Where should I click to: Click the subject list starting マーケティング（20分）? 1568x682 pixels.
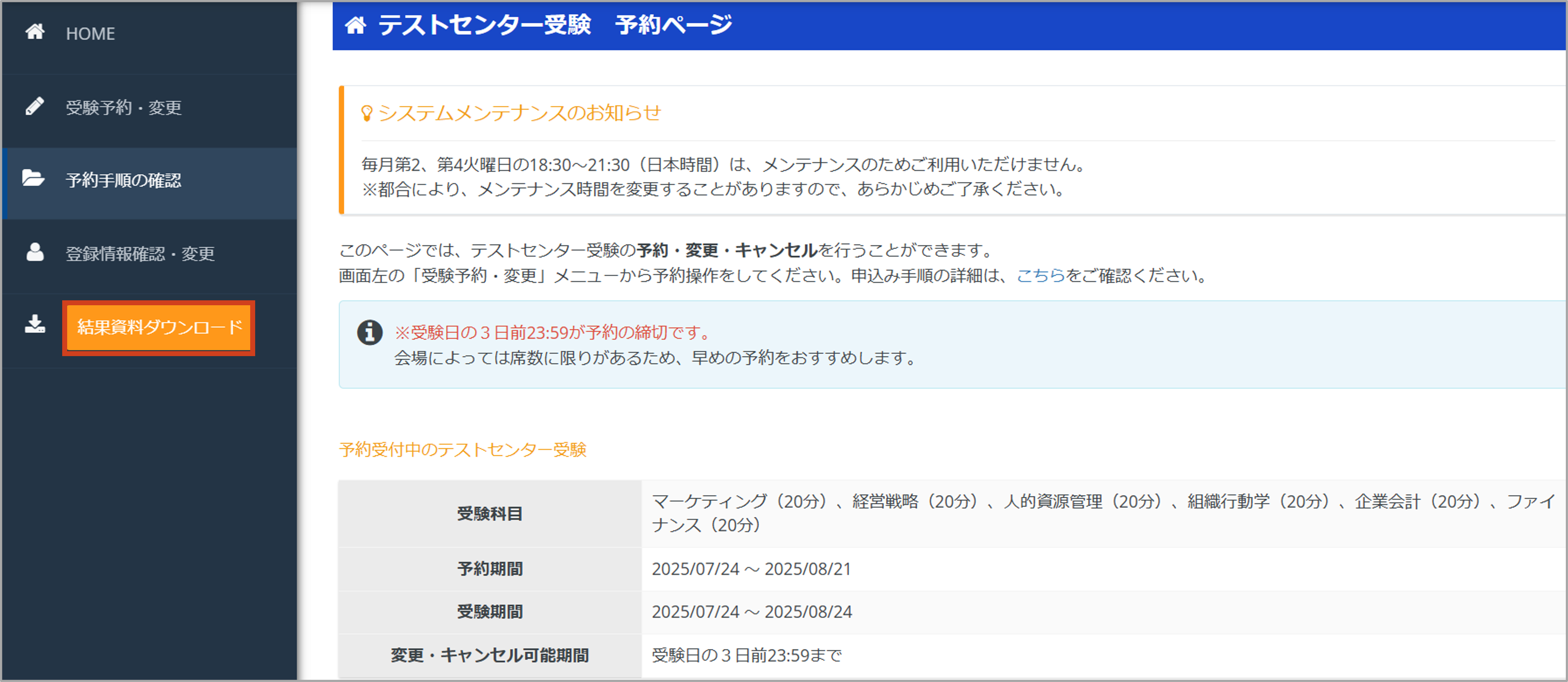[1103, 513]
